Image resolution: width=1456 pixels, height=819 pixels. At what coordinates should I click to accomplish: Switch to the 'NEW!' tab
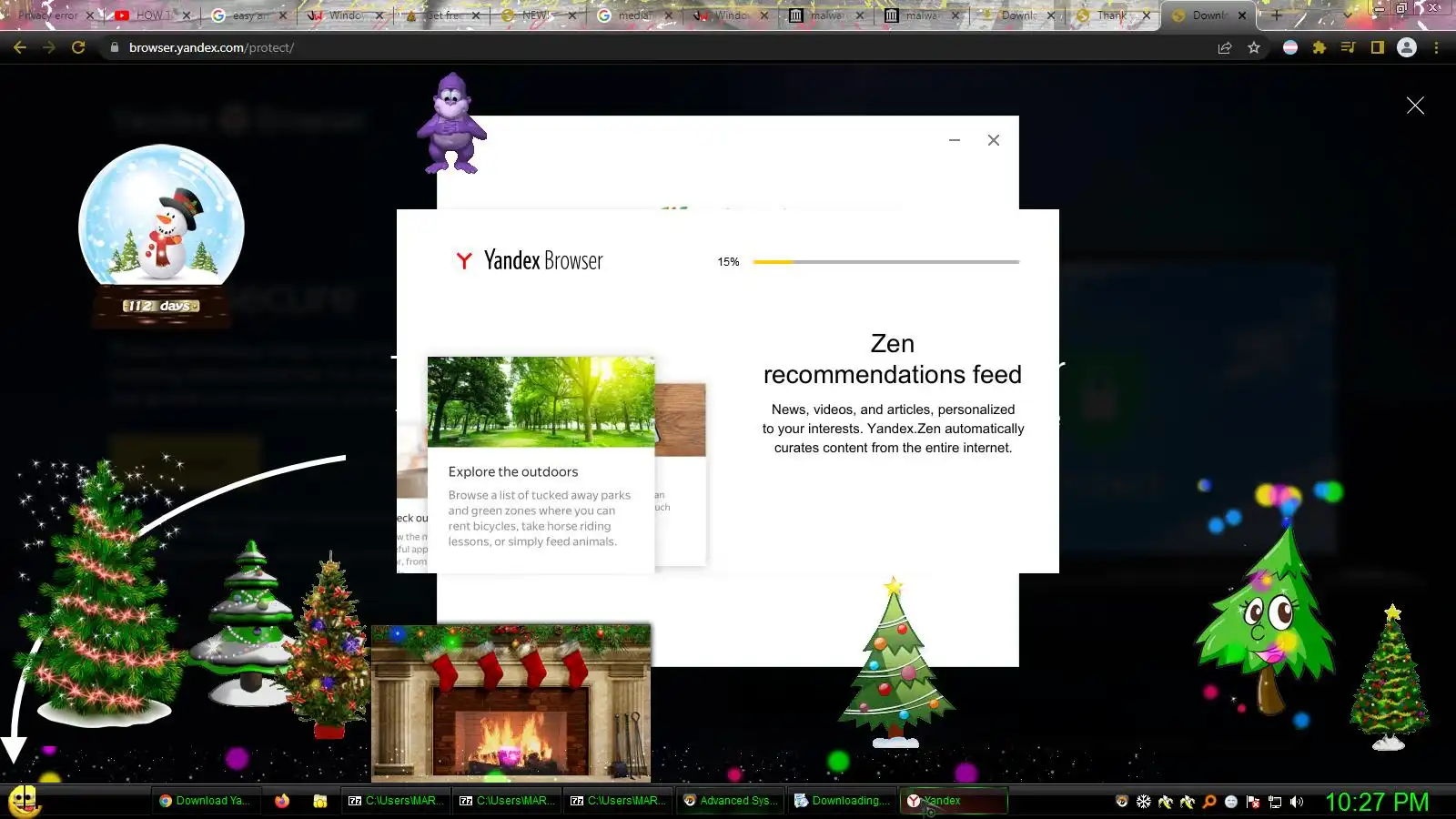(x=539, y=15)
